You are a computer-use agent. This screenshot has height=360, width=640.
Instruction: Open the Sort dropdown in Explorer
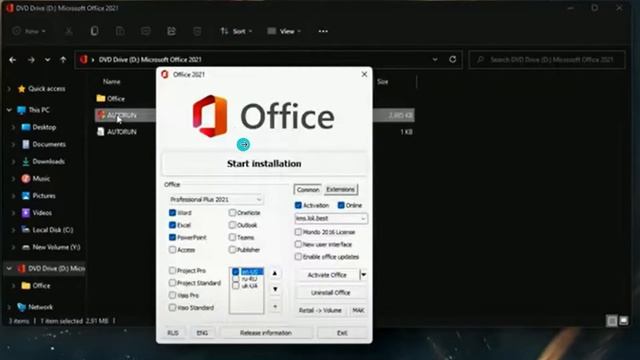coord(236,31)
